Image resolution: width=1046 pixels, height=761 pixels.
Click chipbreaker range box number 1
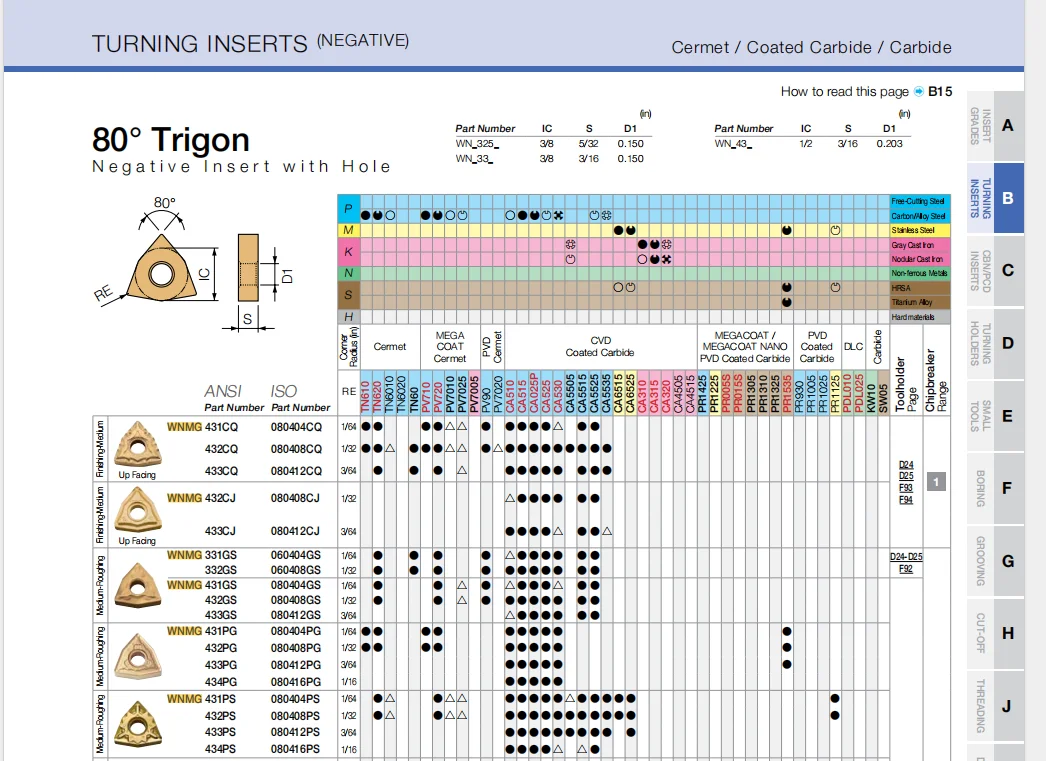[x=937, y=482]
